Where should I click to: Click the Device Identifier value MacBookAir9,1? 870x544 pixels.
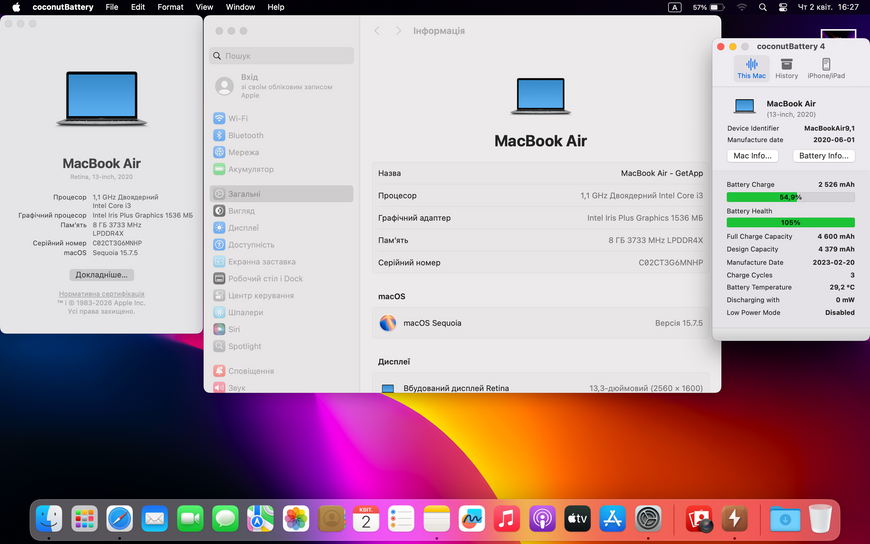click(x=829, y=128)
